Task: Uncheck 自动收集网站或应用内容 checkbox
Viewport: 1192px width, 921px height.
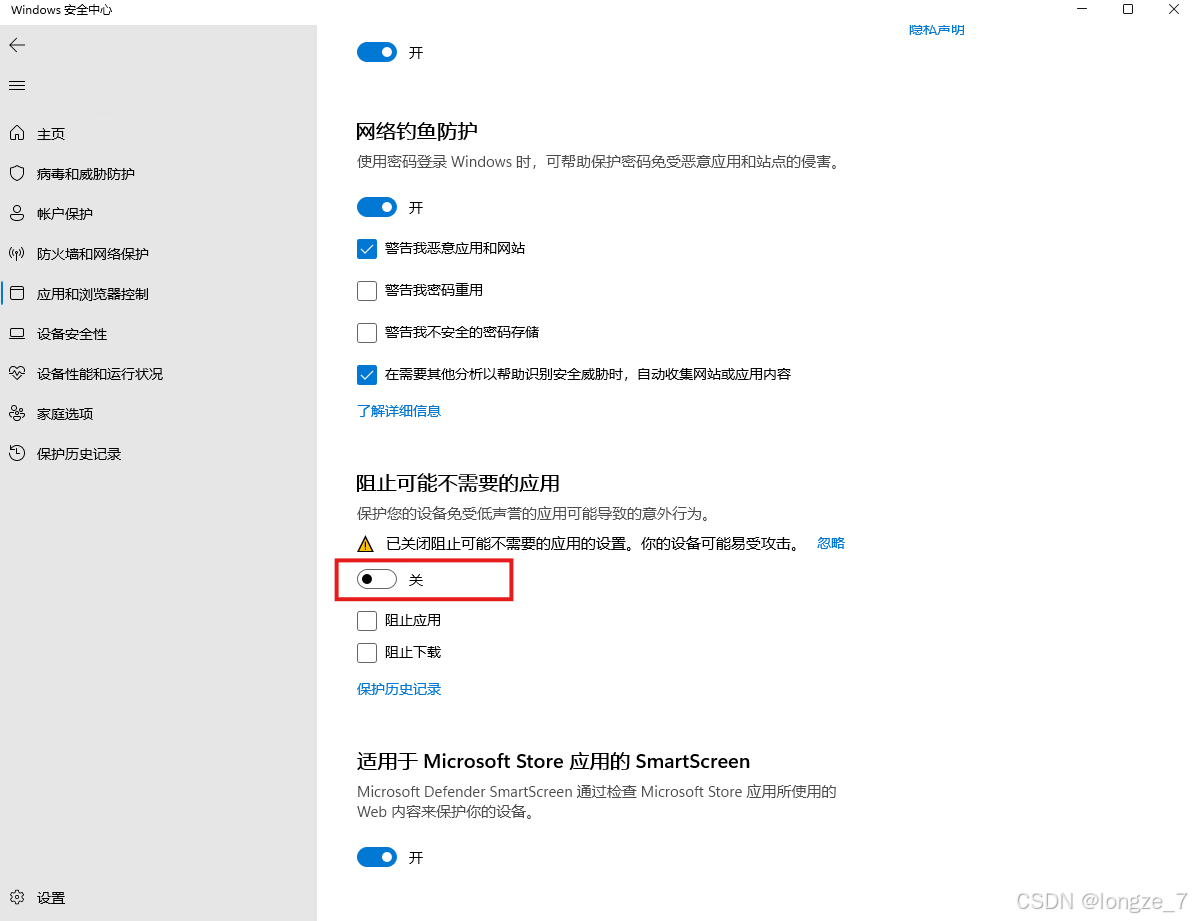Action: 367,374
